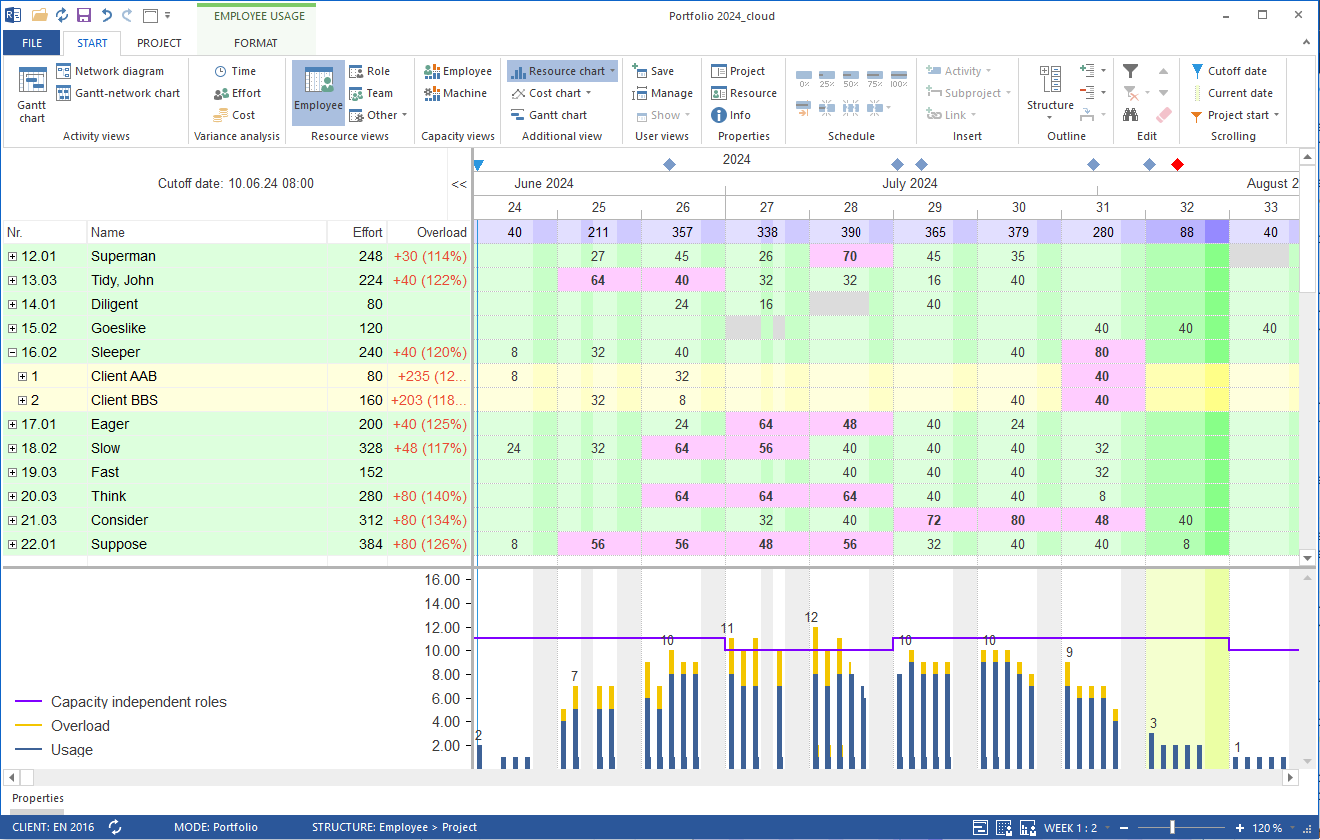Viewport: 1320px width, 840px height.
Task: Click the binoculars search icon
Action: tap(1130, 115)
